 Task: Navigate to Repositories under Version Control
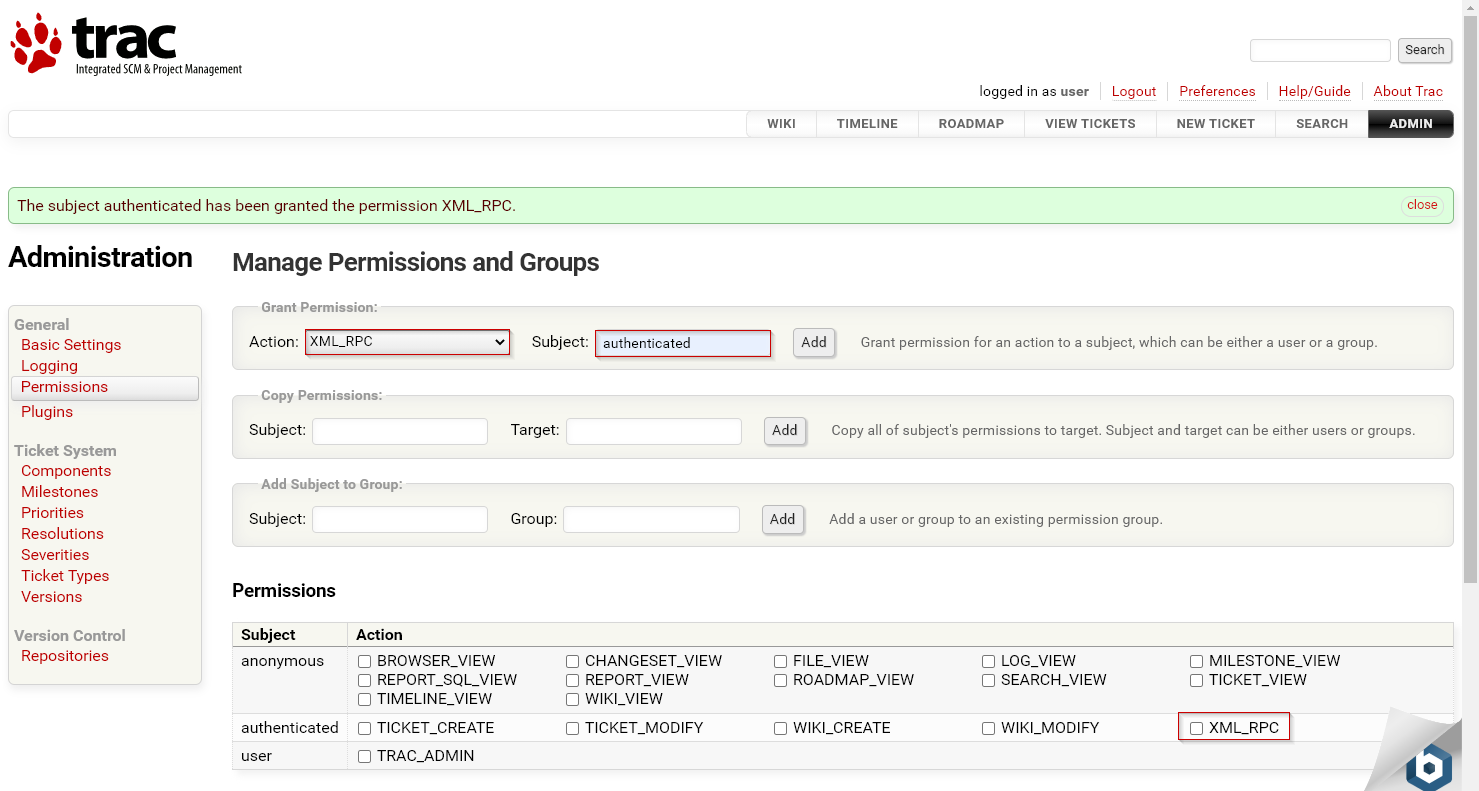(x=64, y=656)
